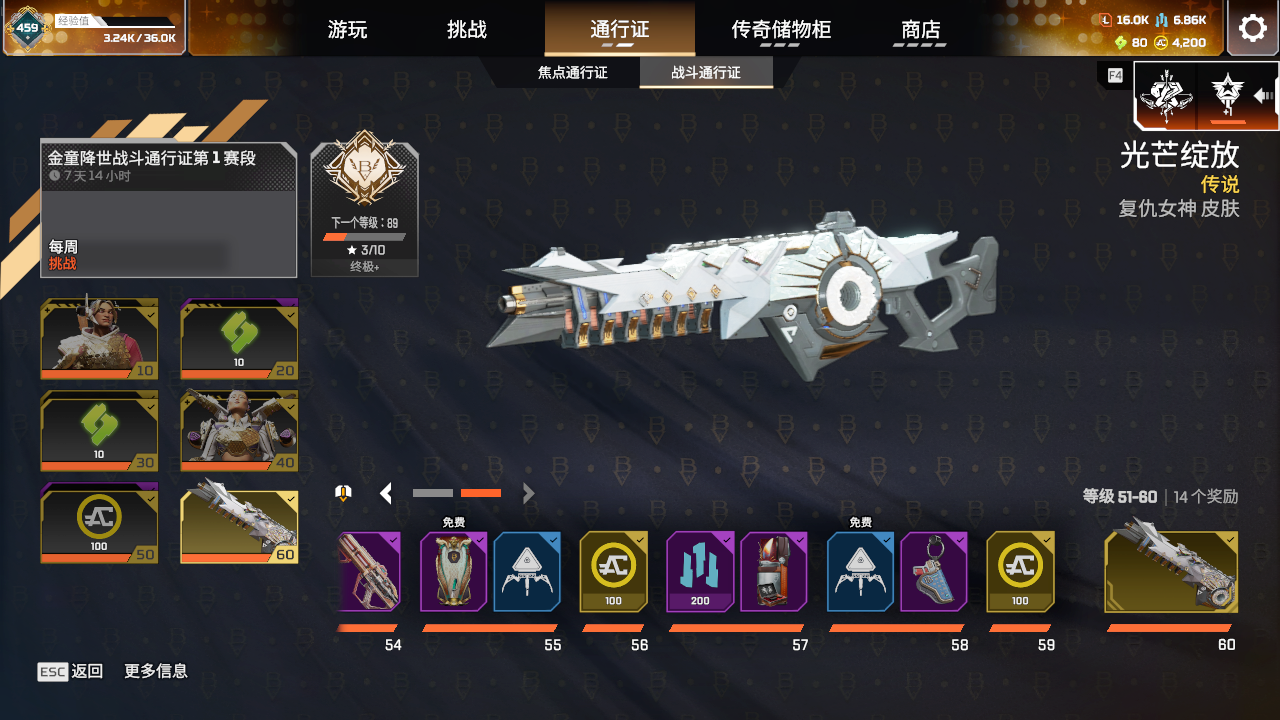The height and width of the screenshot is (720, 1280).
Task: Switch to the 商店 tab
Action: (x=921, y=29)
